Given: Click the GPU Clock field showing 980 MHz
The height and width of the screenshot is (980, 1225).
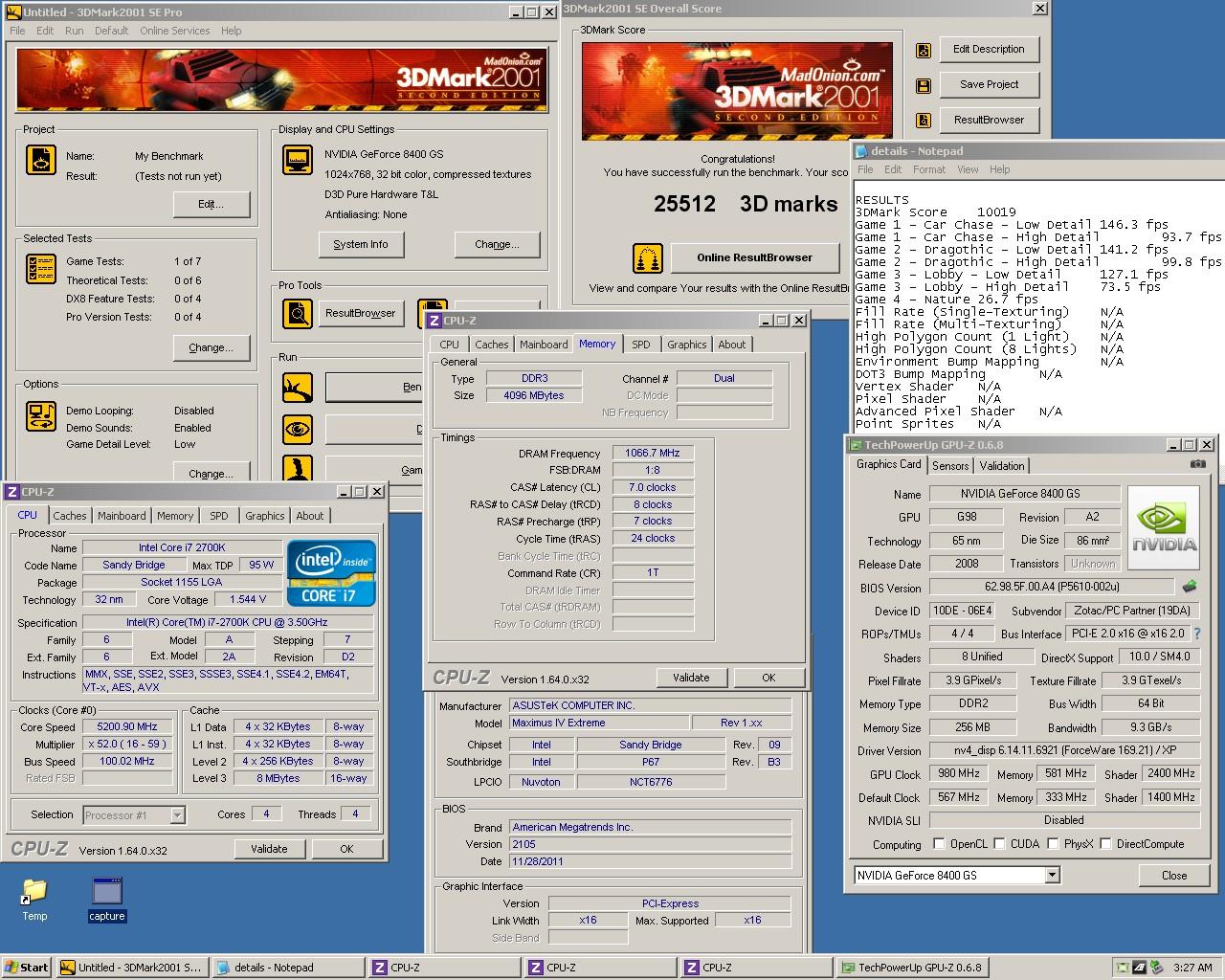Looking at the screenshot, I should click(958, 773).
